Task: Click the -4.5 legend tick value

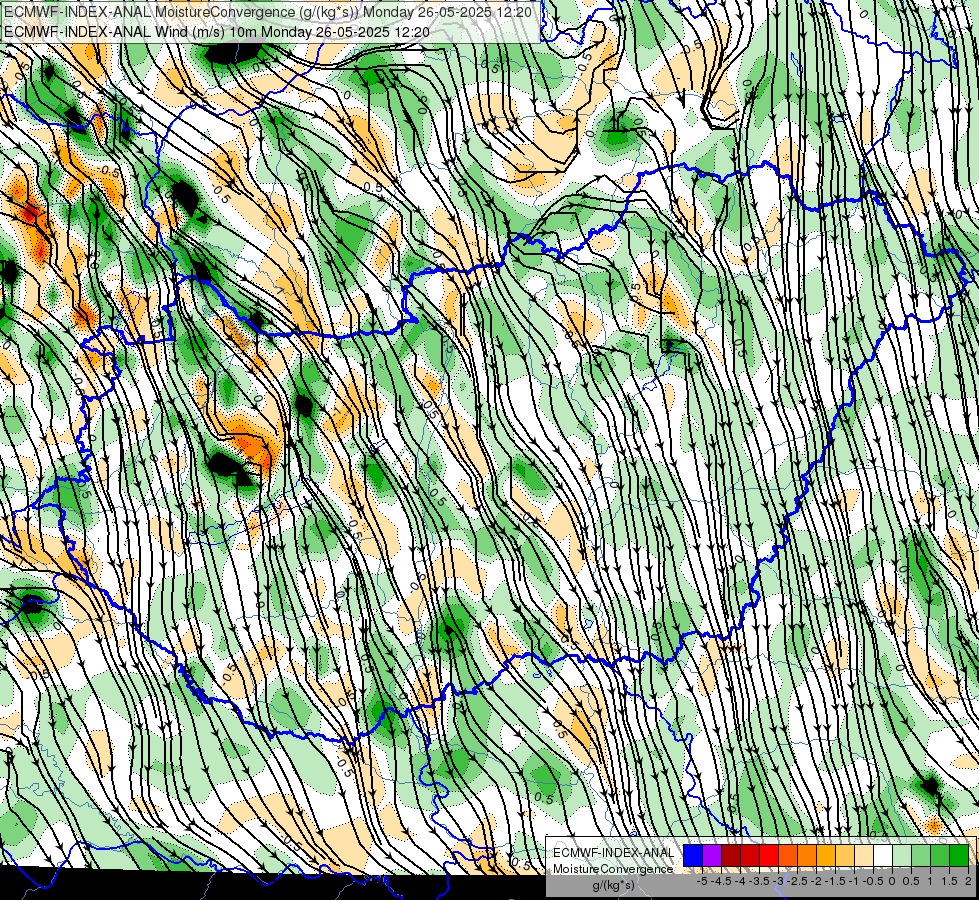Action: tap(723, 881)
